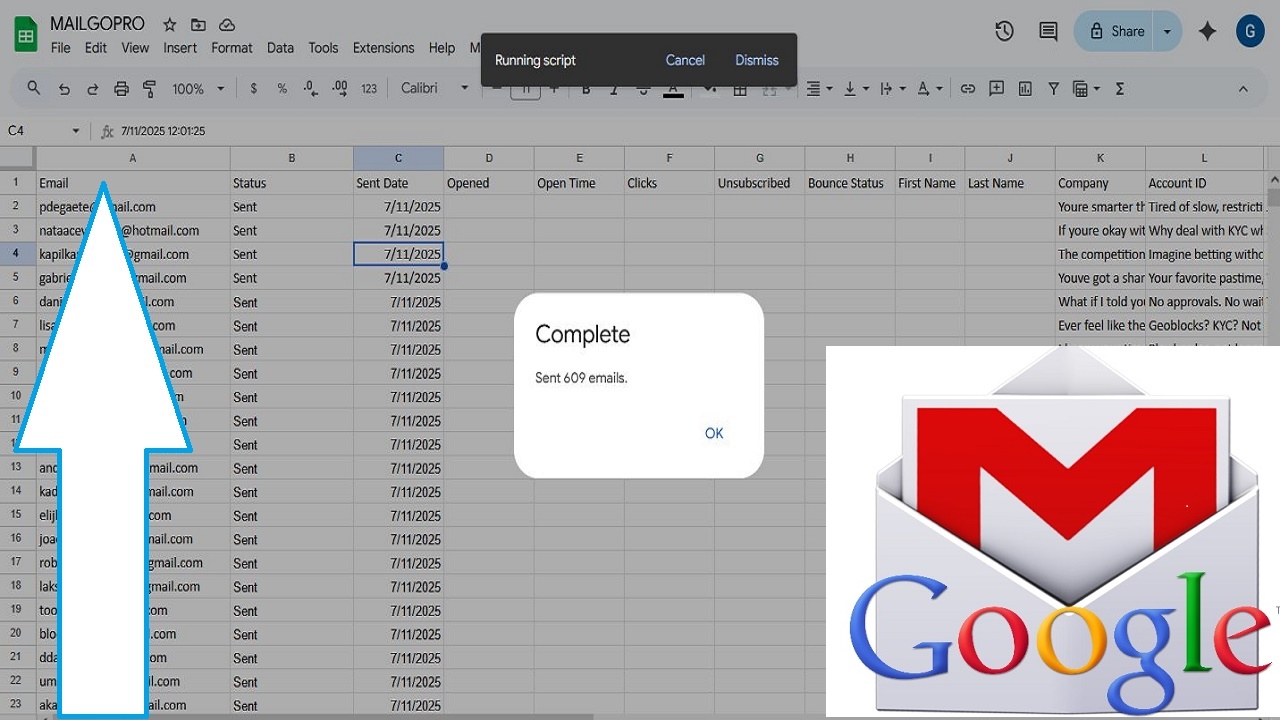Click the "Account ID" header cell
This screenshot has height=720, width=1280.
click(1205, 183)
